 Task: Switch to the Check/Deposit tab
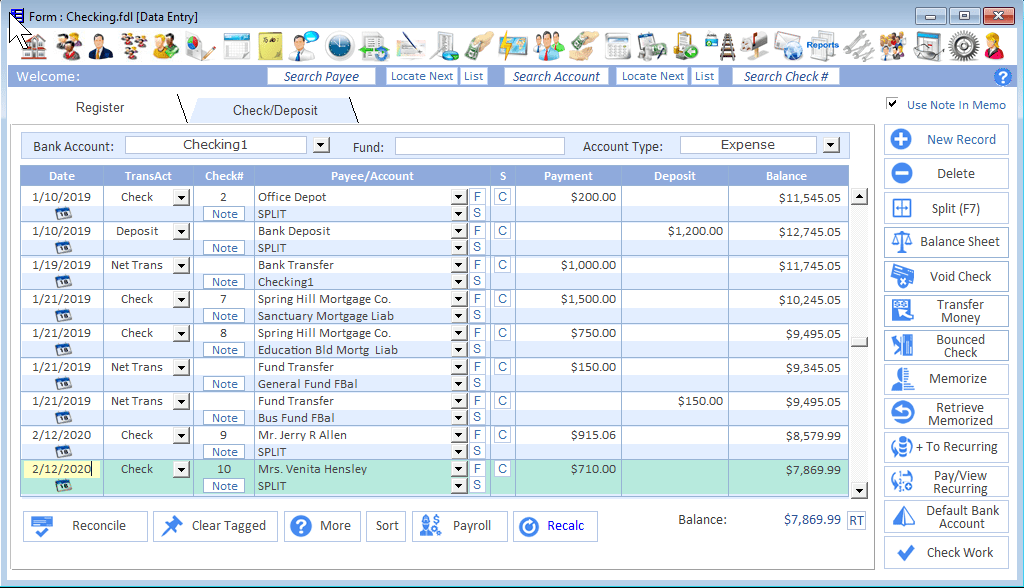tap(275, 110)
